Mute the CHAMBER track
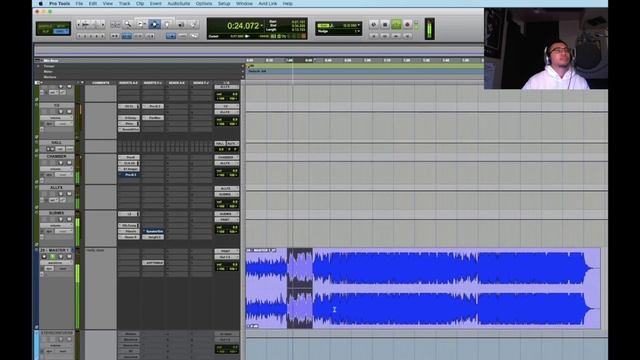Image resolution: width=640 pixels, height=360 pixels. click(69, 163)
